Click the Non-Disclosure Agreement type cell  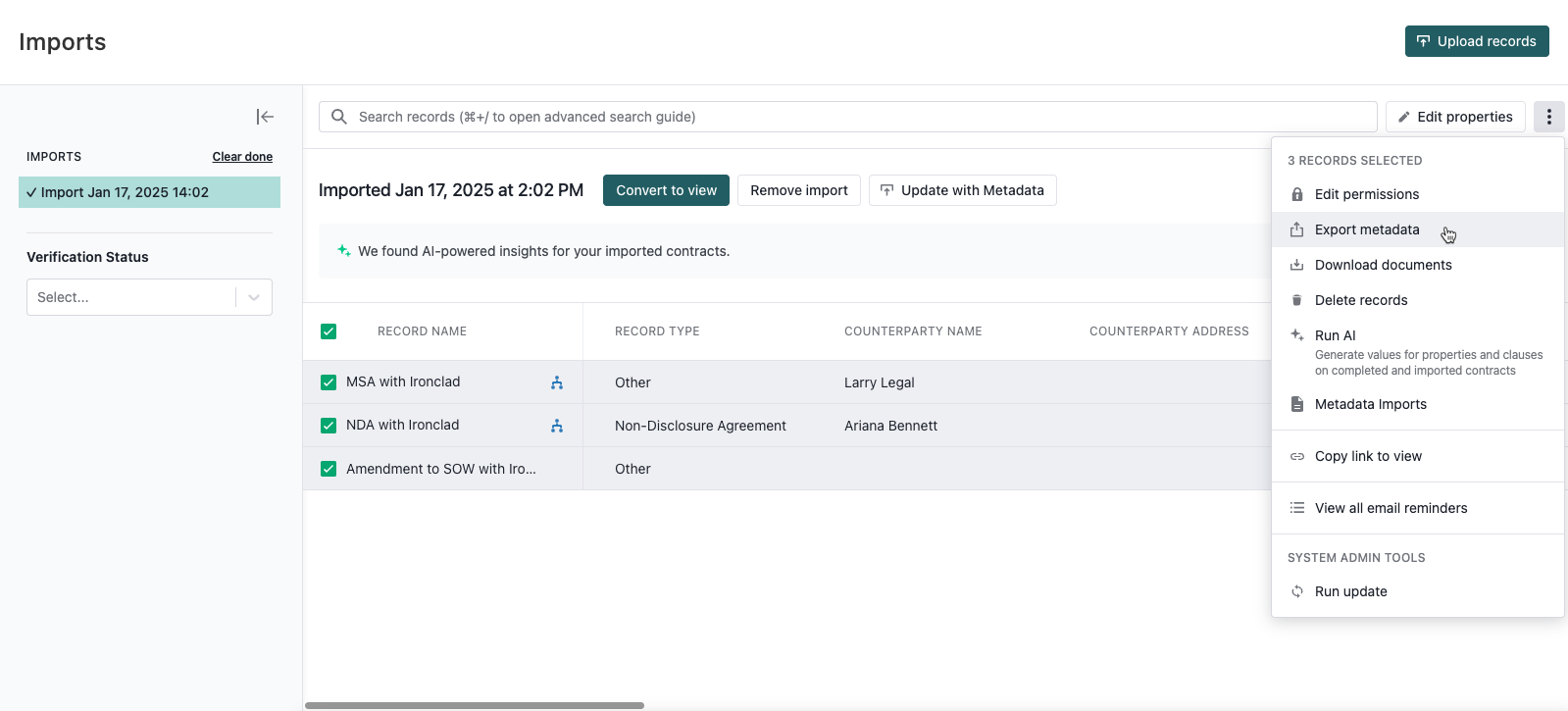(x=700, y=426)
